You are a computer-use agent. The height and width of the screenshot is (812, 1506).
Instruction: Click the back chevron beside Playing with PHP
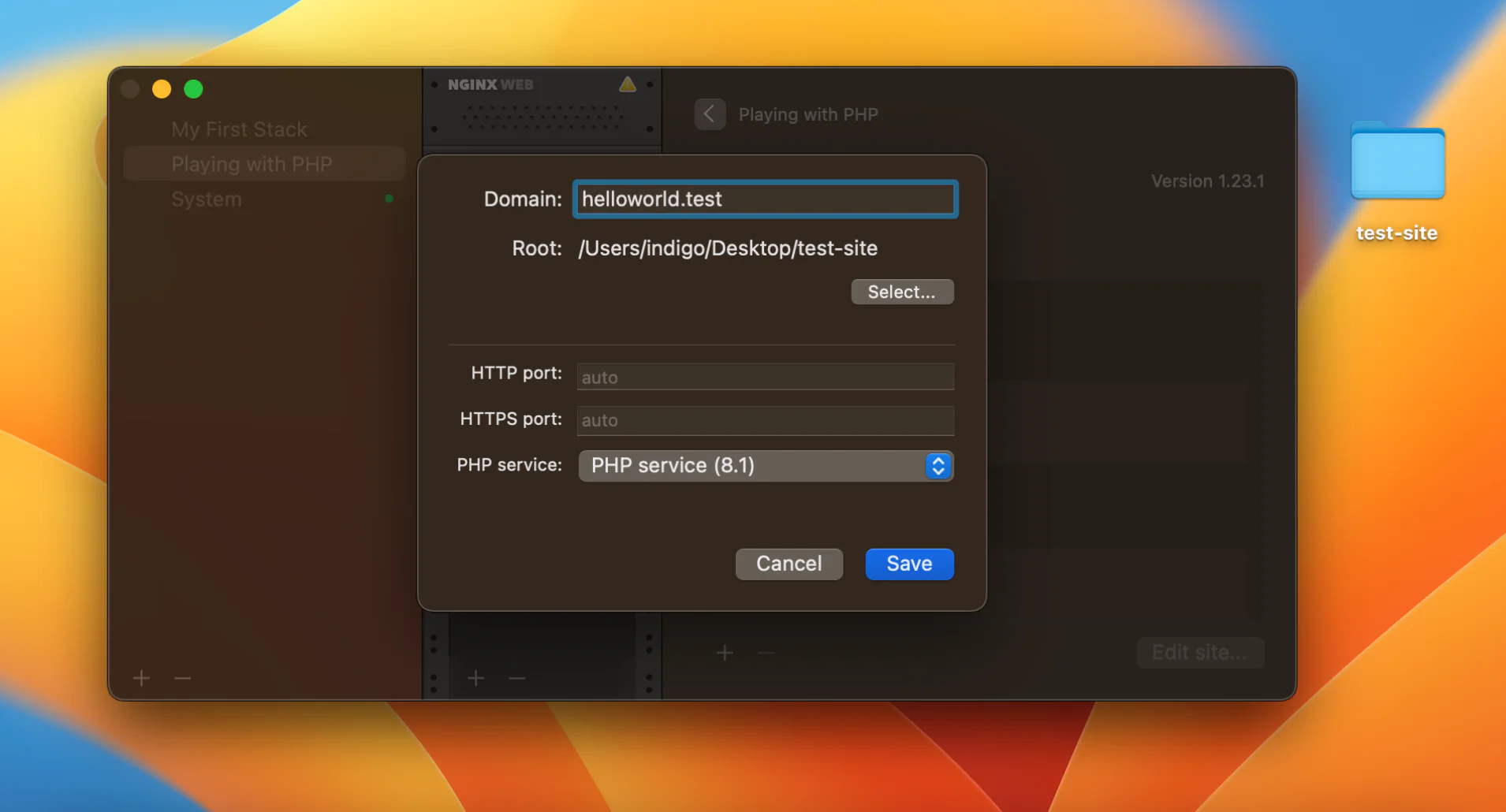pos(710,114)
